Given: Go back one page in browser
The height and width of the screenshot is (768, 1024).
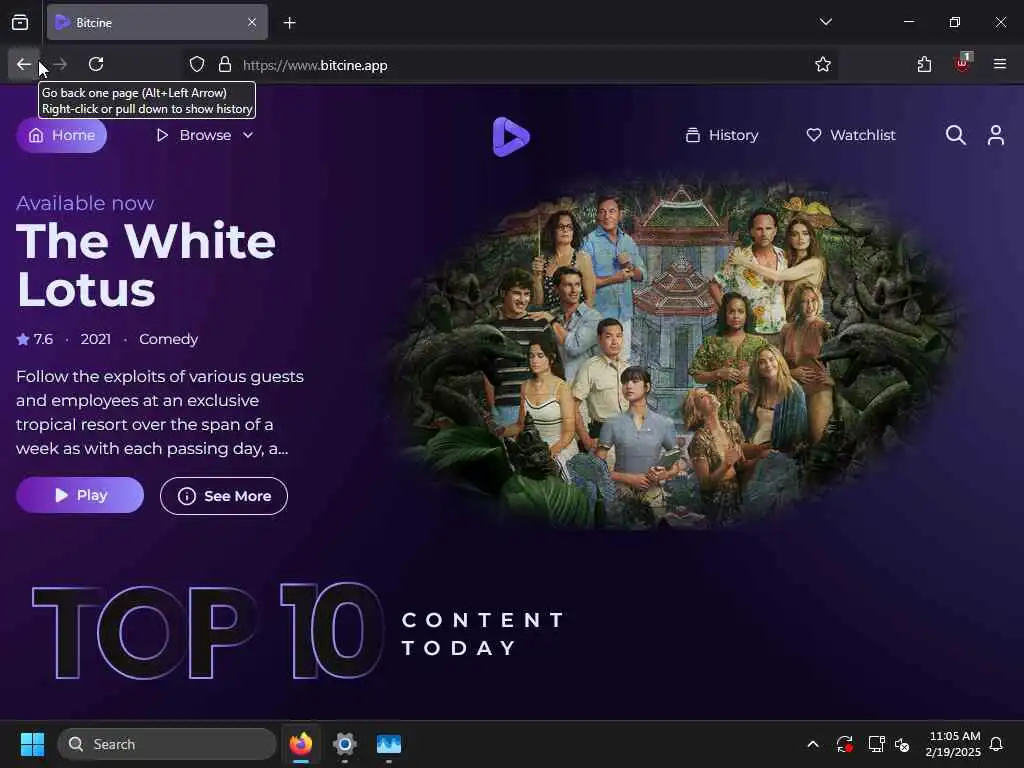Looking at the screenshot, I should (24, 64).
